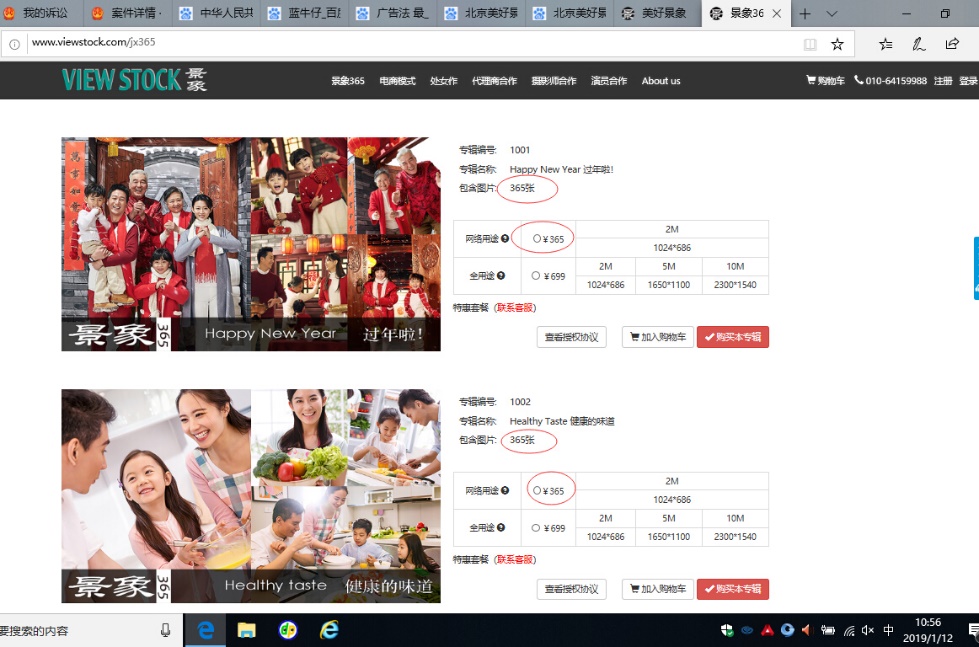Click the Happy New Year album thumbnail
979x647 pixels.
coord(251,244)
